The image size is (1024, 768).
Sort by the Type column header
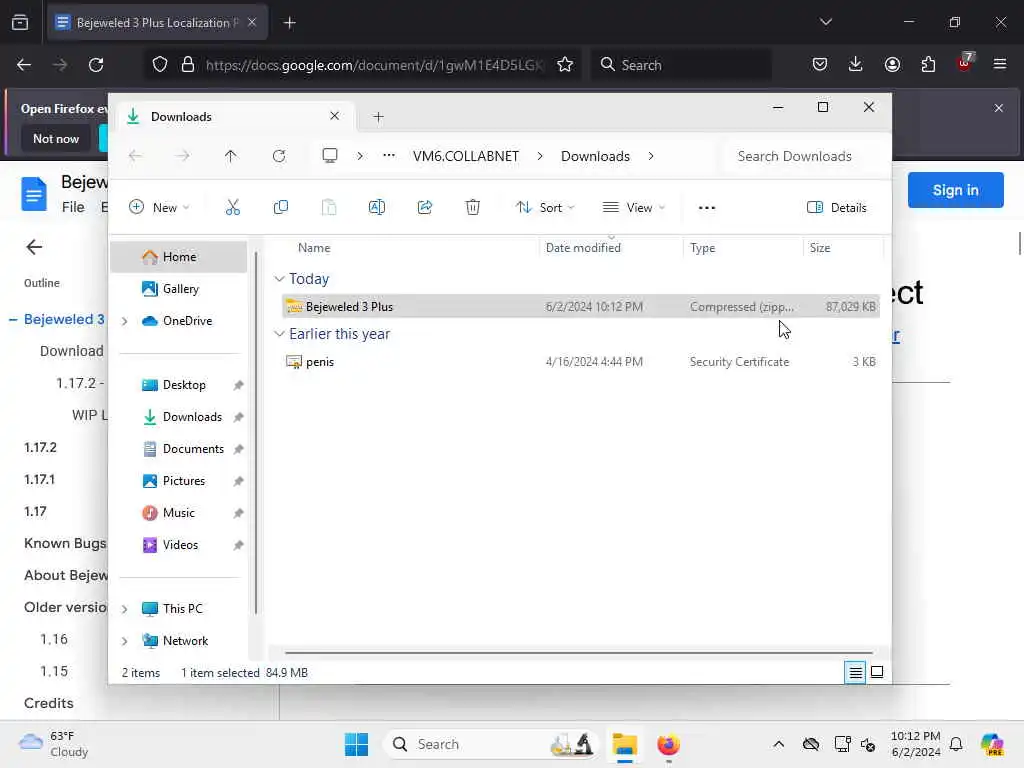(702, 248)
